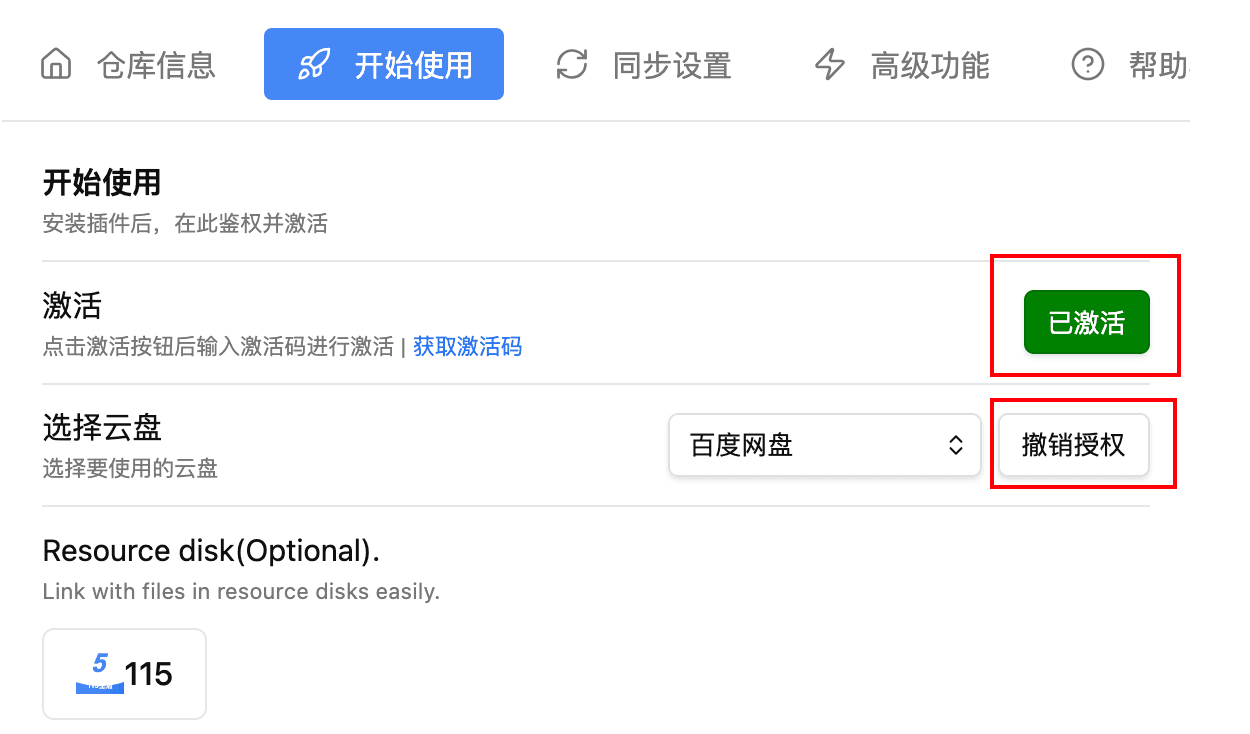The width and height of the screenshot is (1250, 734).
Task: Click the 激活 setting label
Action: (x=72, y=305)
